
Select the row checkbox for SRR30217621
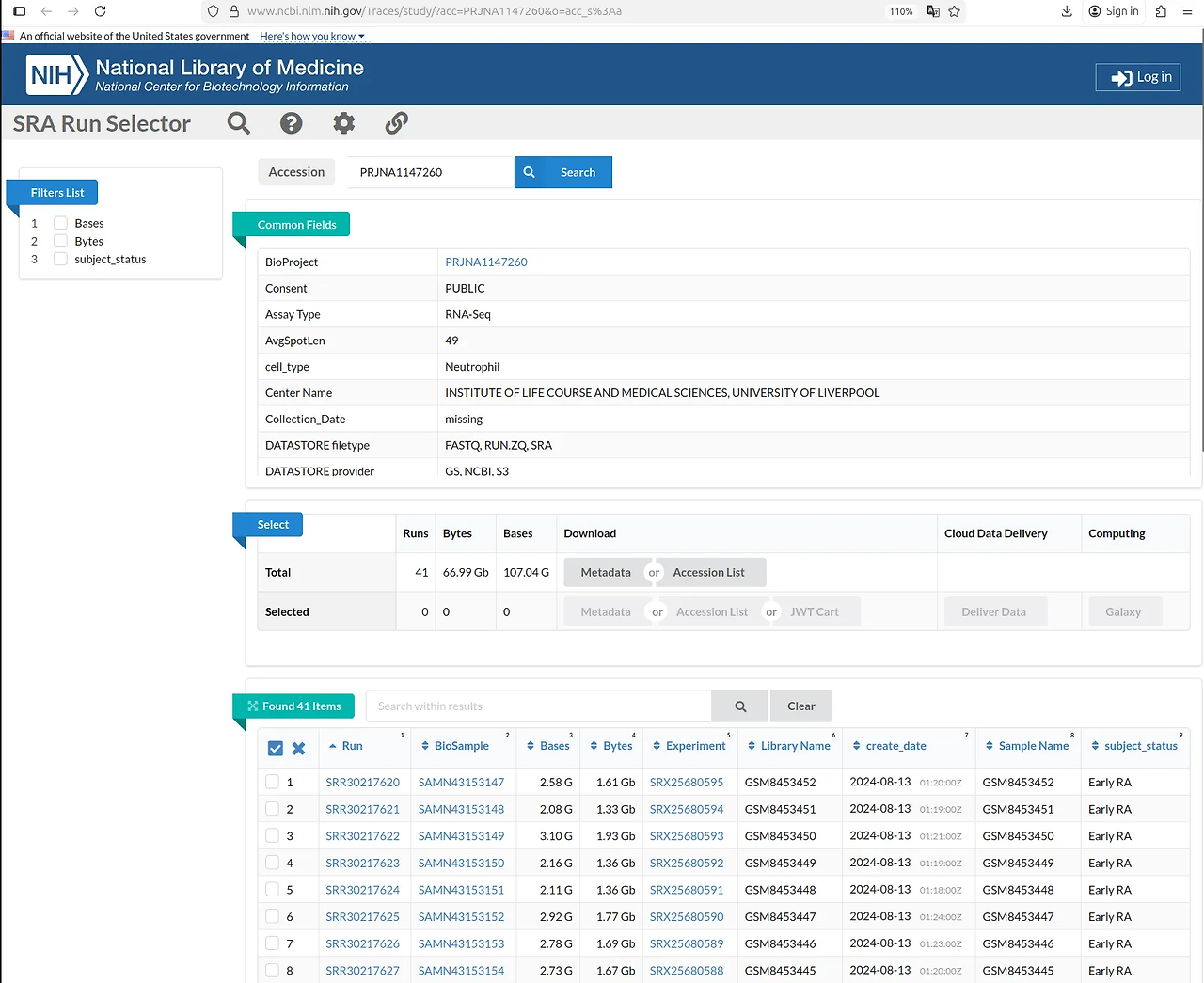272,808
